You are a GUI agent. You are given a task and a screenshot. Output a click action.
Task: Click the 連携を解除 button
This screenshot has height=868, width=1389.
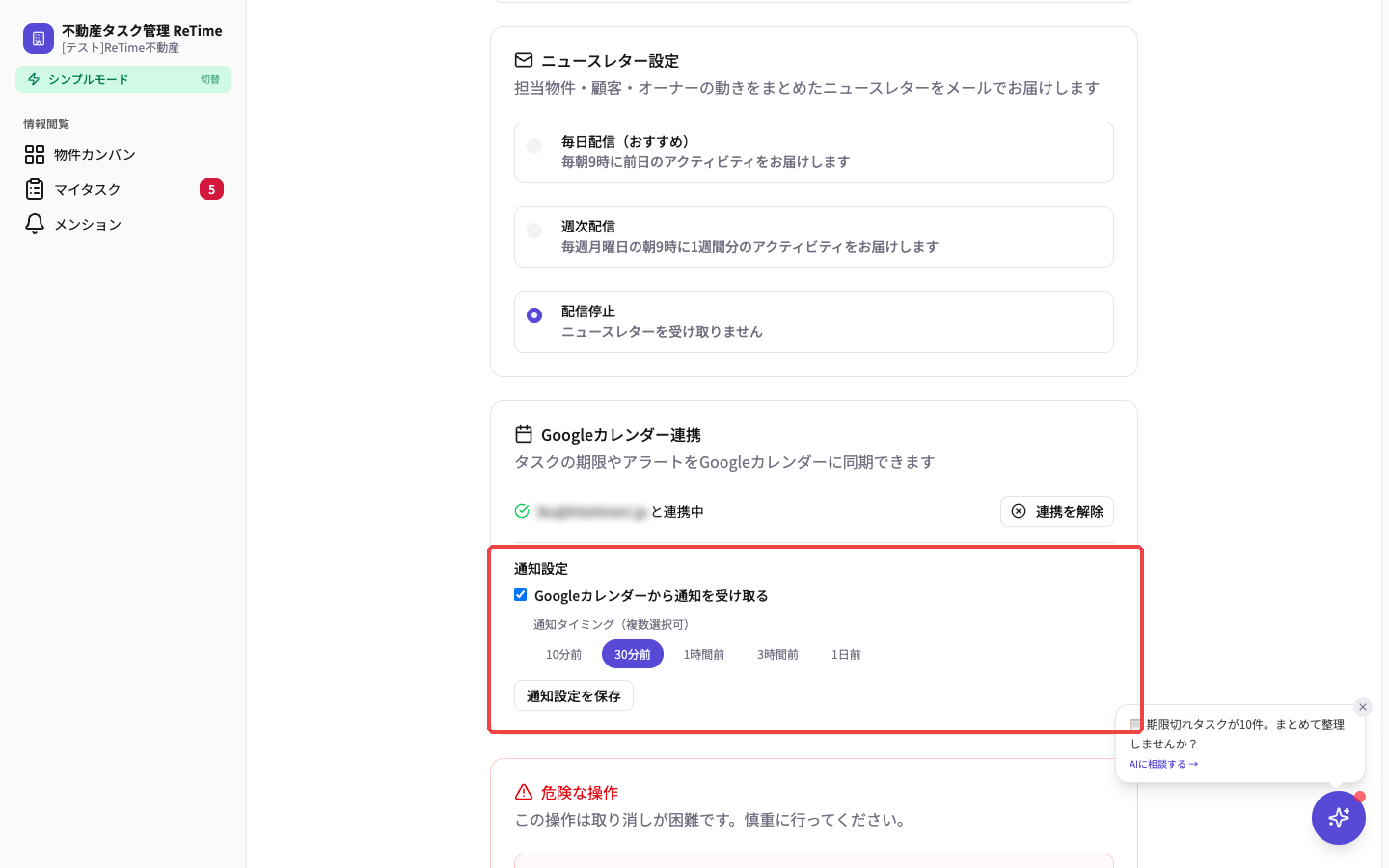pos(1057,511)
